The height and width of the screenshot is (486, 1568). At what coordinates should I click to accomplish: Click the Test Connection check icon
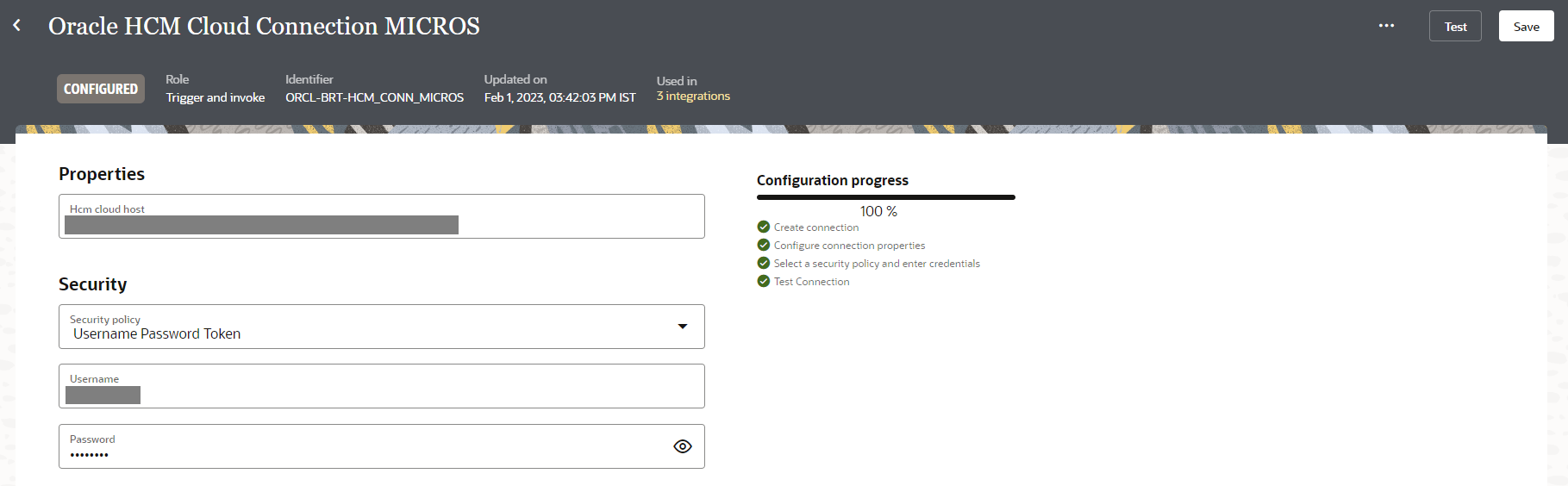pyautogui.click(x=763, y=281)
